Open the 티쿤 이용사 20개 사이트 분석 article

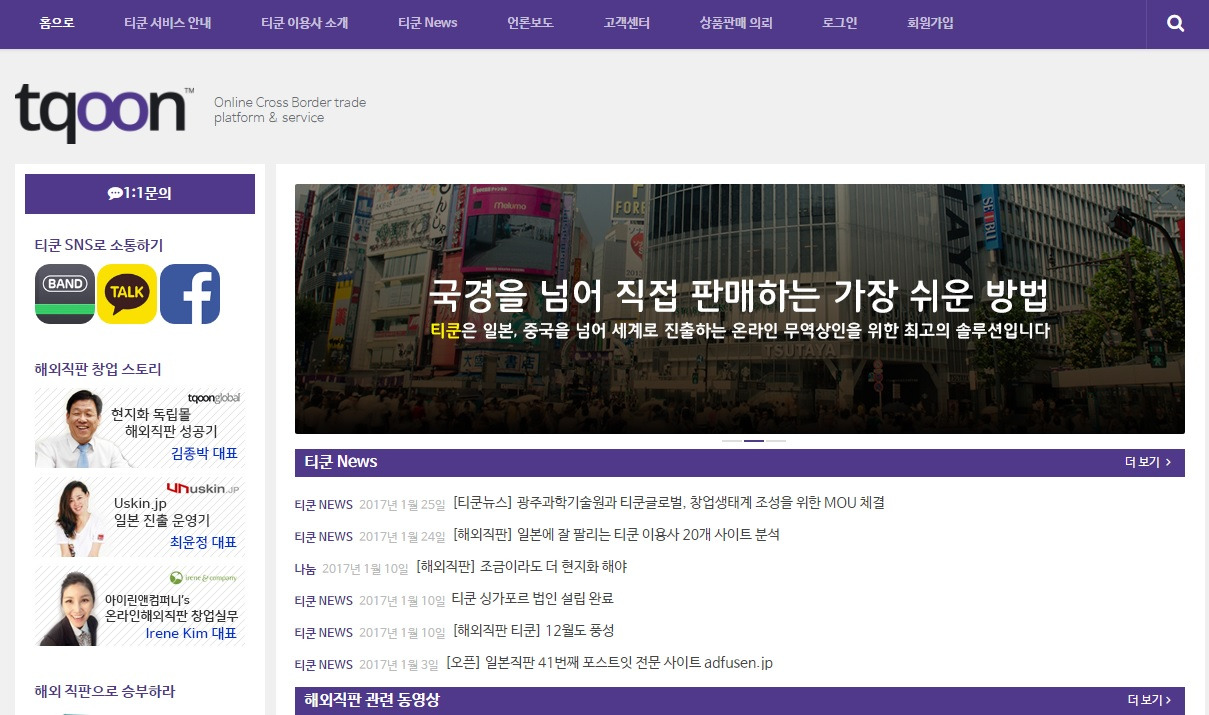click(x=616, y=534)
